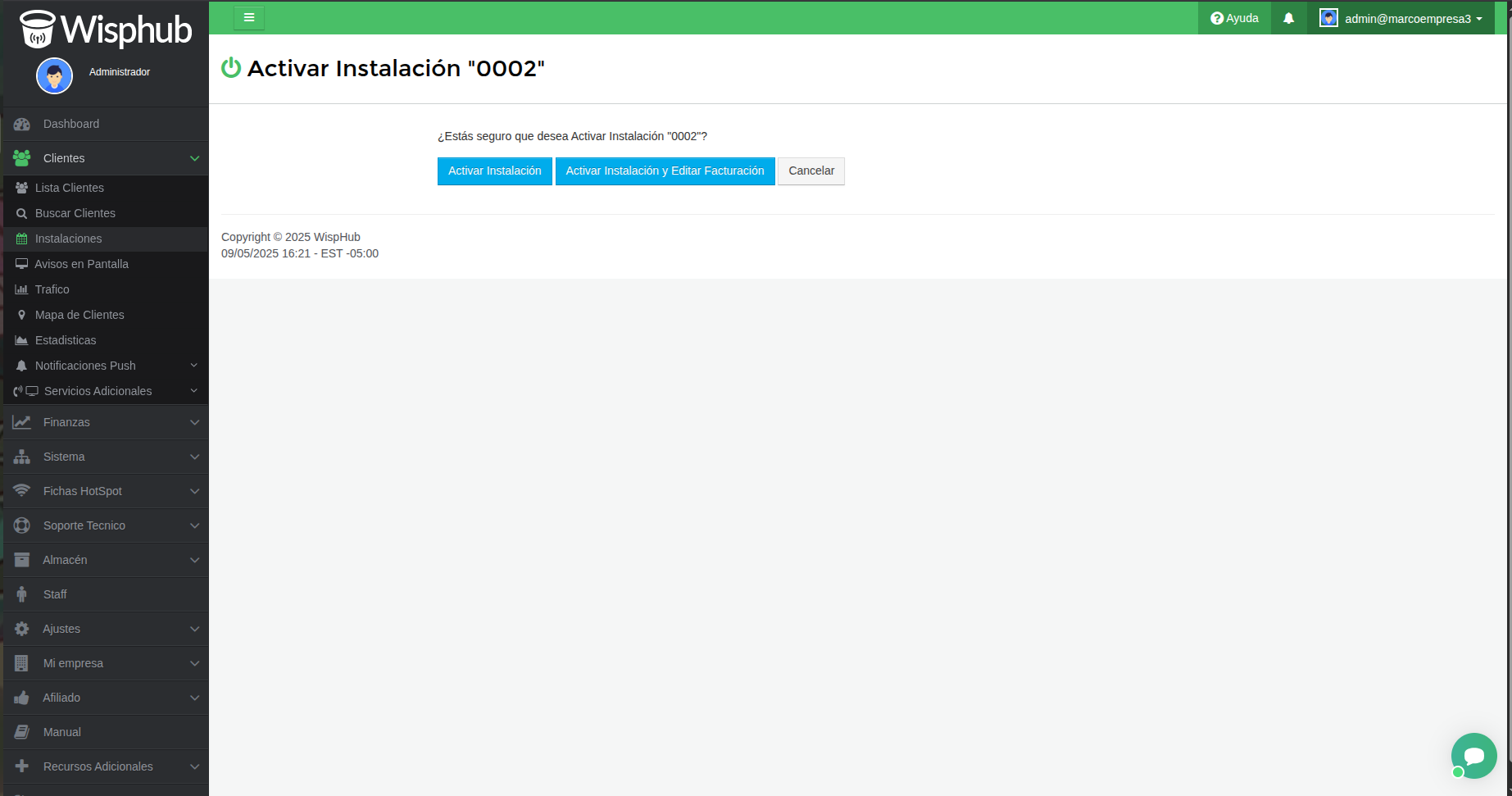
Task: Click the Ajustes gear icon
Action: [22, 629]
